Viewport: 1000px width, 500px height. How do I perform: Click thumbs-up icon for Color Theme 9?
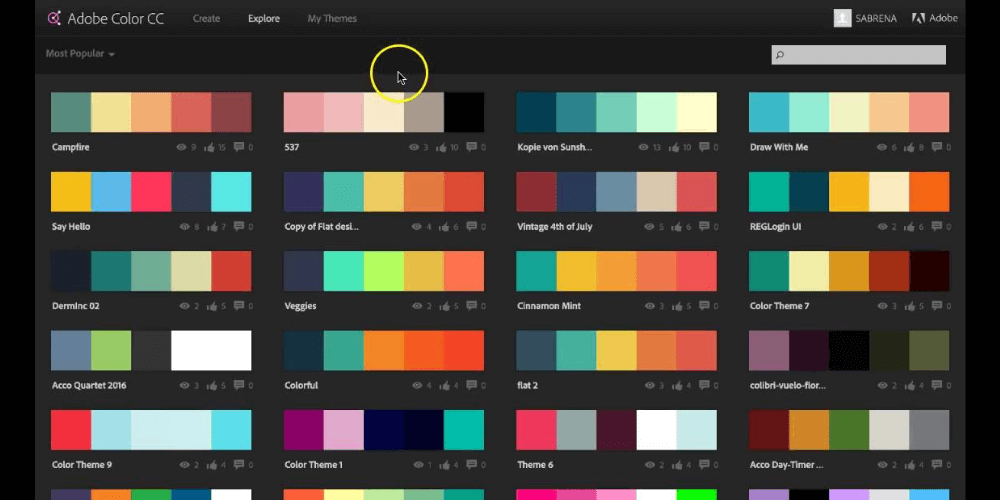pos(212,465)
